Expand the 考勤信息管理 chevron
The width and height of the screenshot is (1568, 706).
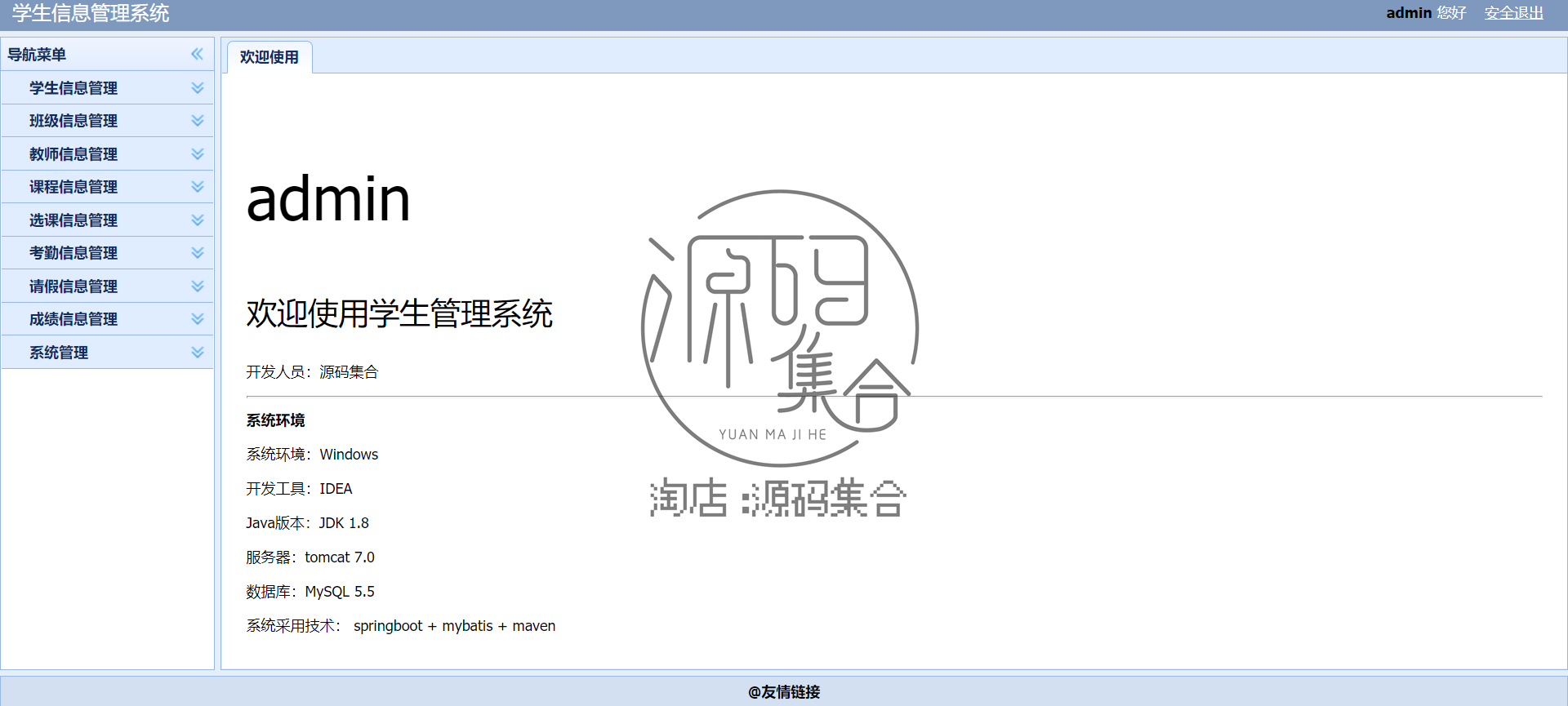[197, 252]
